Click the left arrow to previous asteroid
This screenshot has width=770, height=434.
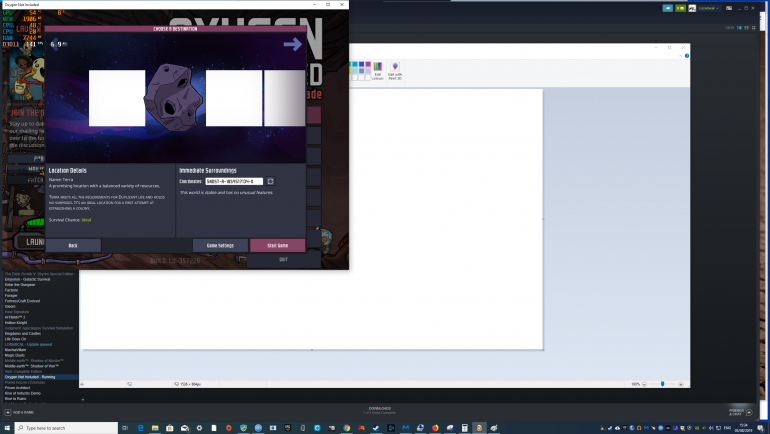click(55, 44)
